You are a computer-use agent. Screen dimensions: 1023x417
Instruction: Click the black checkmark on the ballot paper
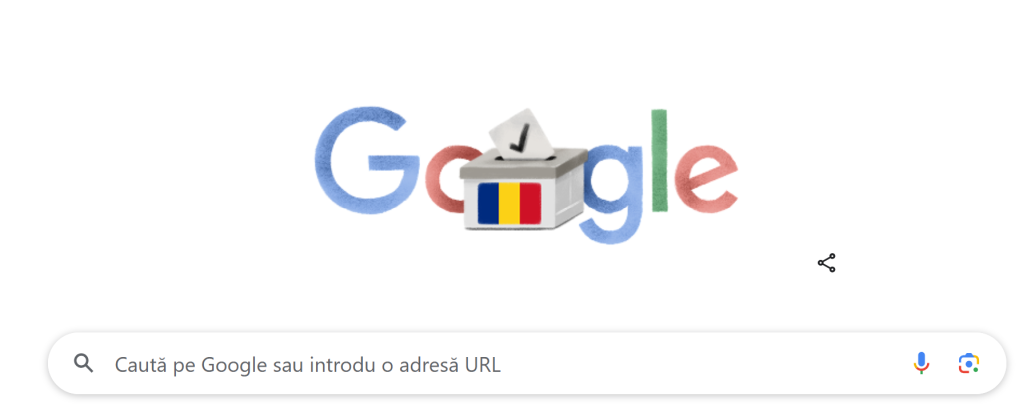(520, 138)
